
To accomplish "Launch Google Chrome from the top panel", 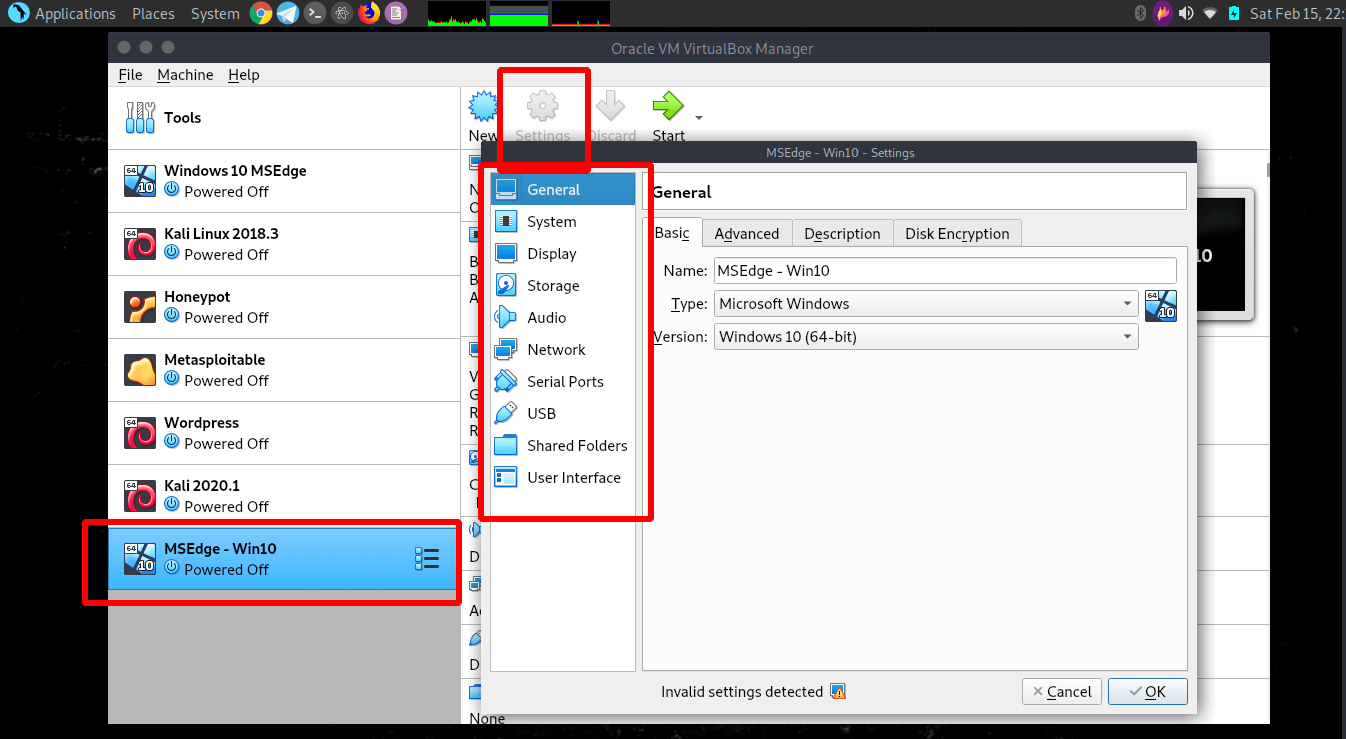I will 261,13.
